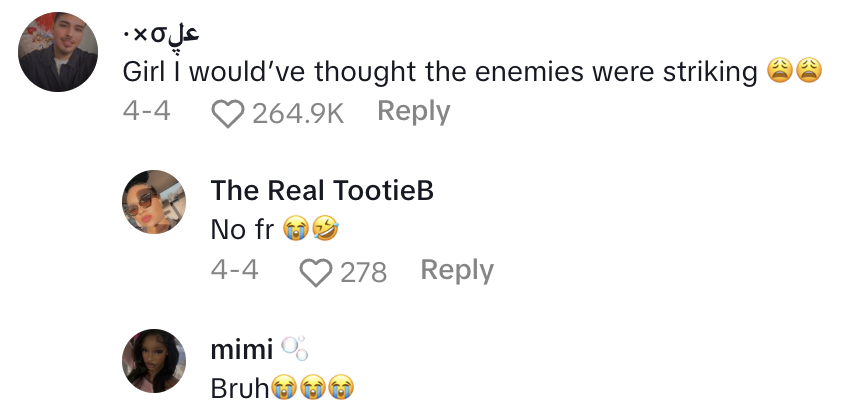Click the 264.9K like count
The width and height of the screenshot is (868, 410).
pyautogui.click(x=297, y=113)
